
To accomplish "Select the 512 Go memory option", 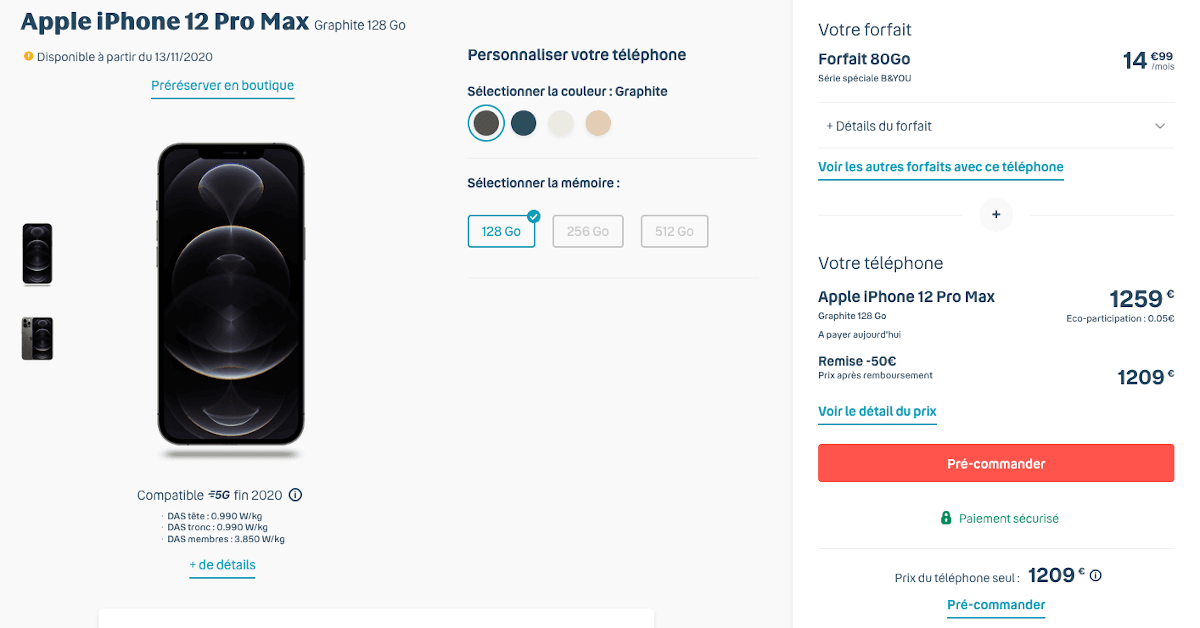I will click(674, 230).
